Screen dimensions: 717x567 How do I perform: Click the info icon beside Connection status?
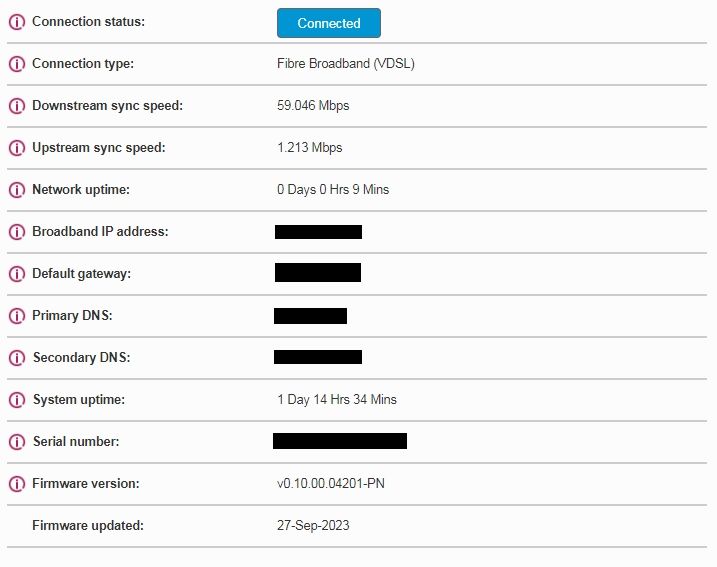(16, 22)
